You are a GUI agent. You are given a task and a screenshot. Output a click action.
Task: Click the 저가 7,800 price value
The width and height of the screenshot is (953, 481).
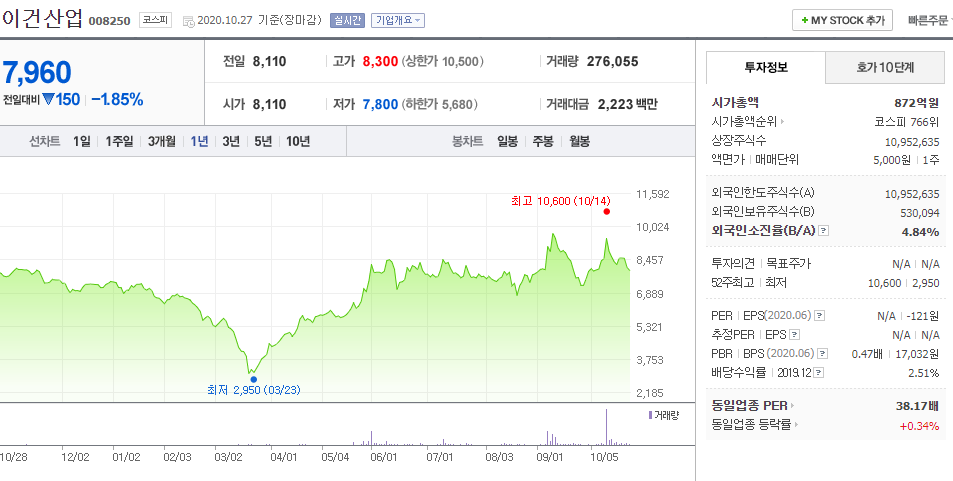380,104
